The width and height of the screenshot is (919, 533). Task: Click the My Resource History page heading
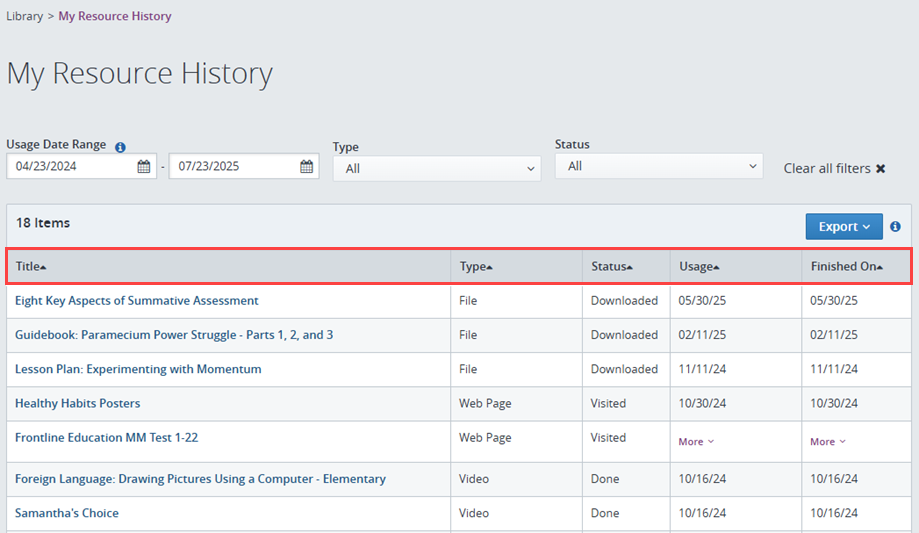point(139,73)
